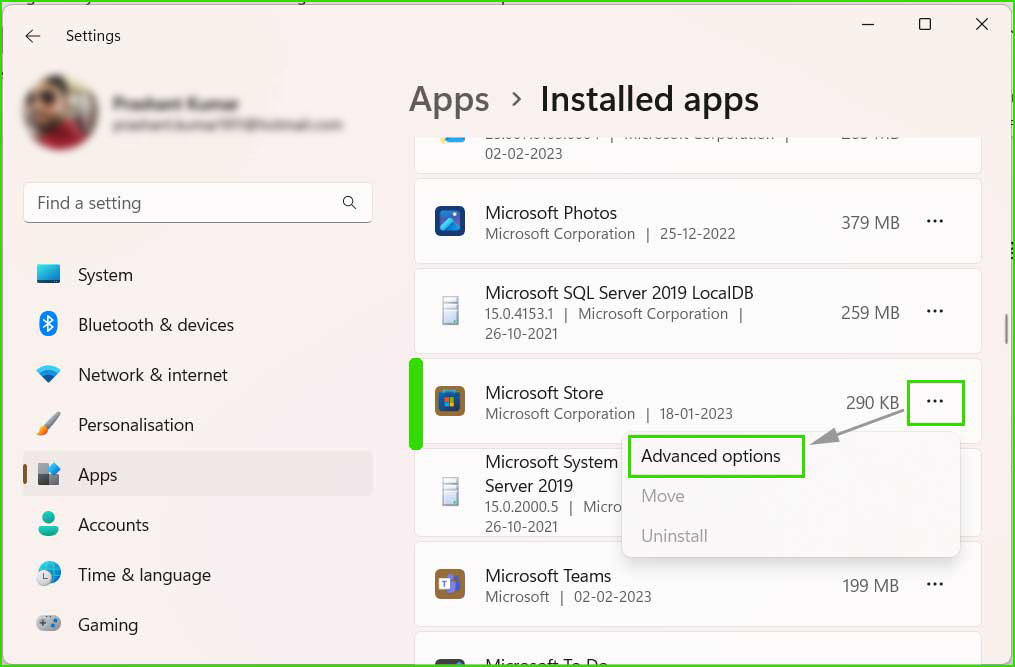Click the search magnifier in Find a setting
Image resolution: width=1015 pixels, height=667 pixels.
click(x=350, y=203)
